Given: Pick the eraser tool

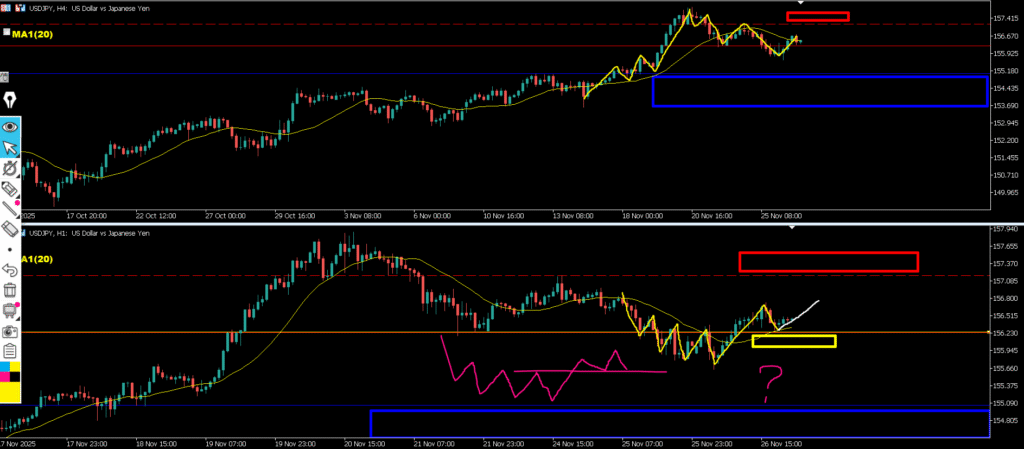Looking at the screenshot, I should point(10,229).
